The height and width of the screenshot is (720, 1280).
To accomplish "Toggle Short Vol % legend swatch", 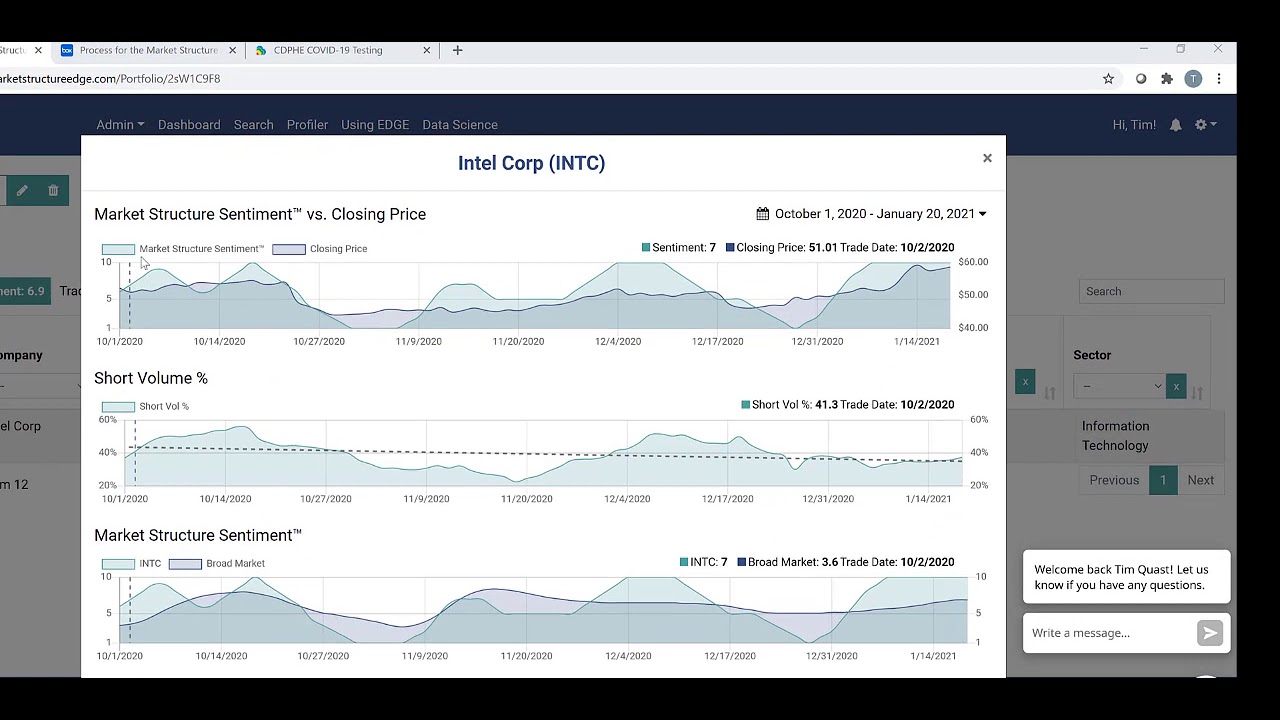I will (x=118, y=406).
